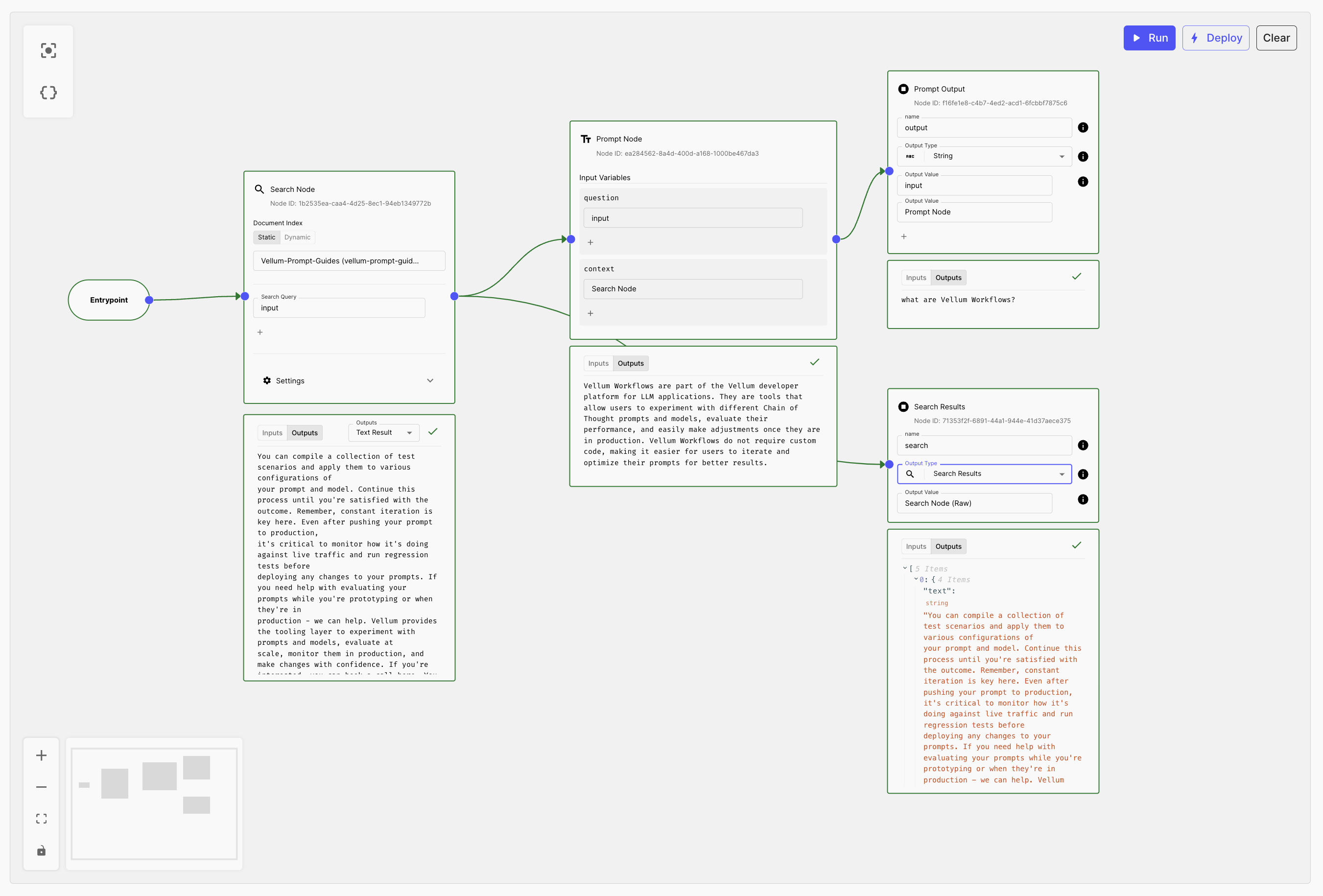Viewport: 1323px width, 896px height.
Task: Click the Search Results terminal node icon
Action: 903,406
